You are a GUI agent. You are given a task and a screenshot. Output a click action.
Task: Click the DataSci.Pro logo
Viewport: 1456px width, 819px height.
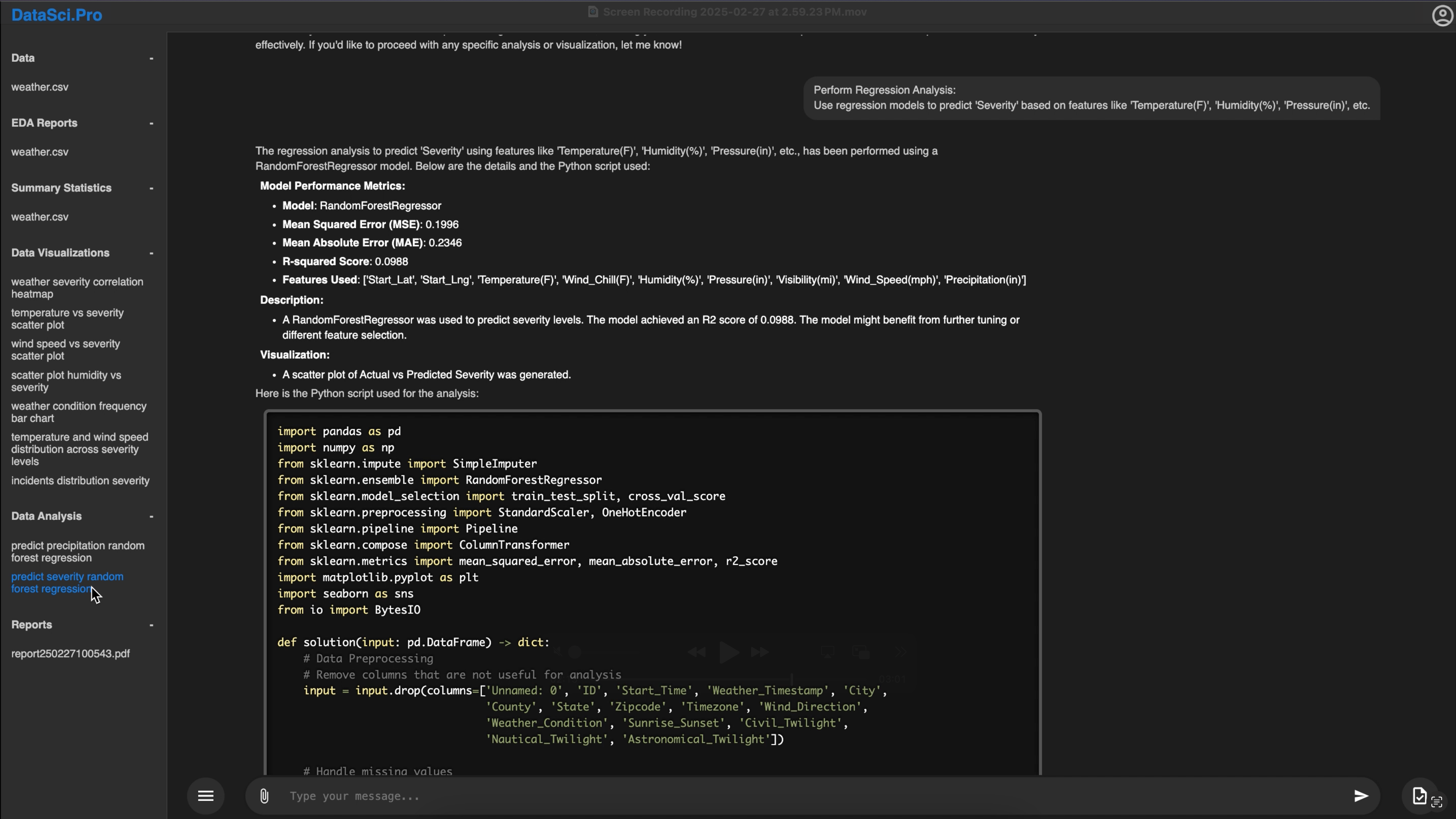point(56,15)
